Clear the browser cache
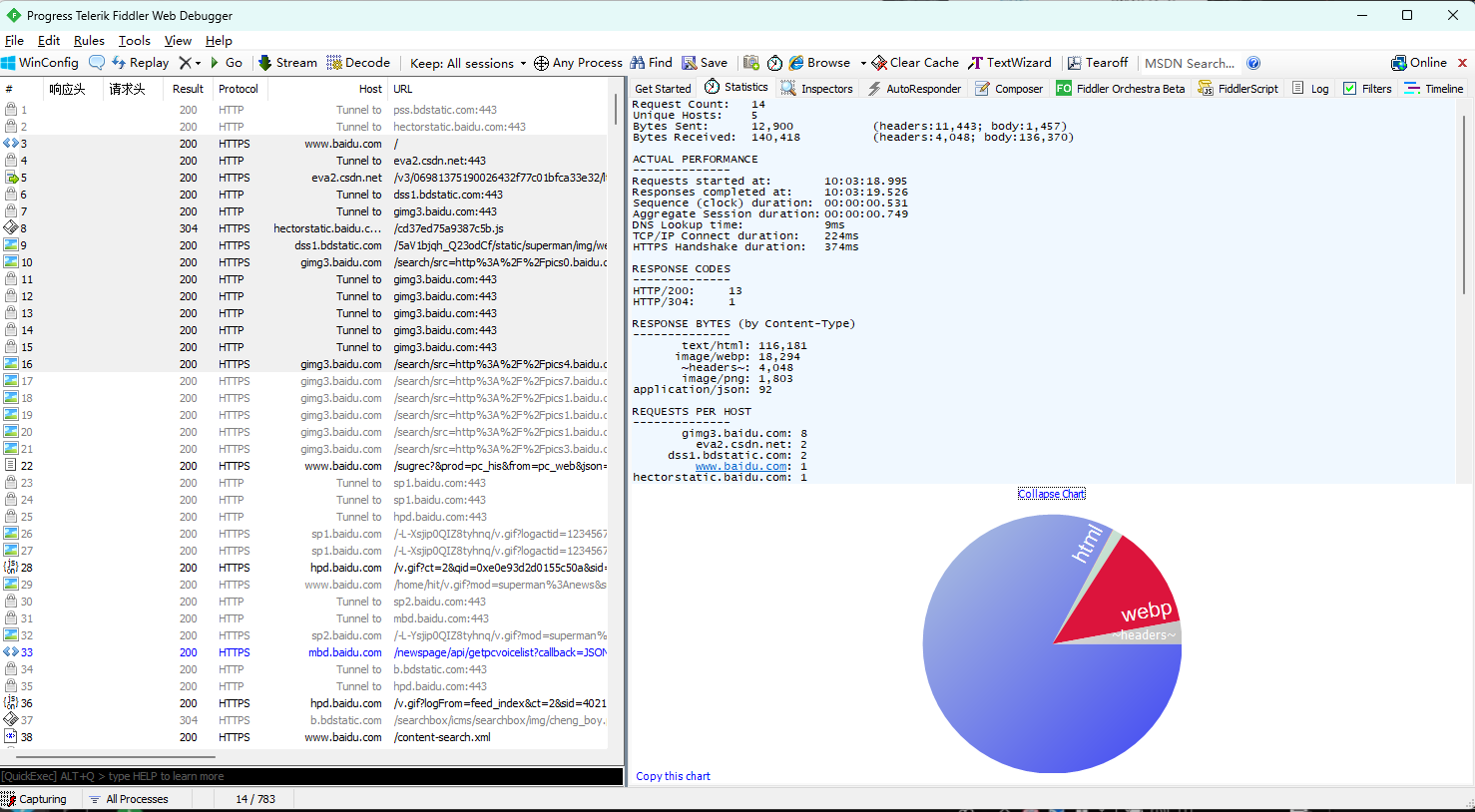Screen dimensions: 1475x812 915,63
